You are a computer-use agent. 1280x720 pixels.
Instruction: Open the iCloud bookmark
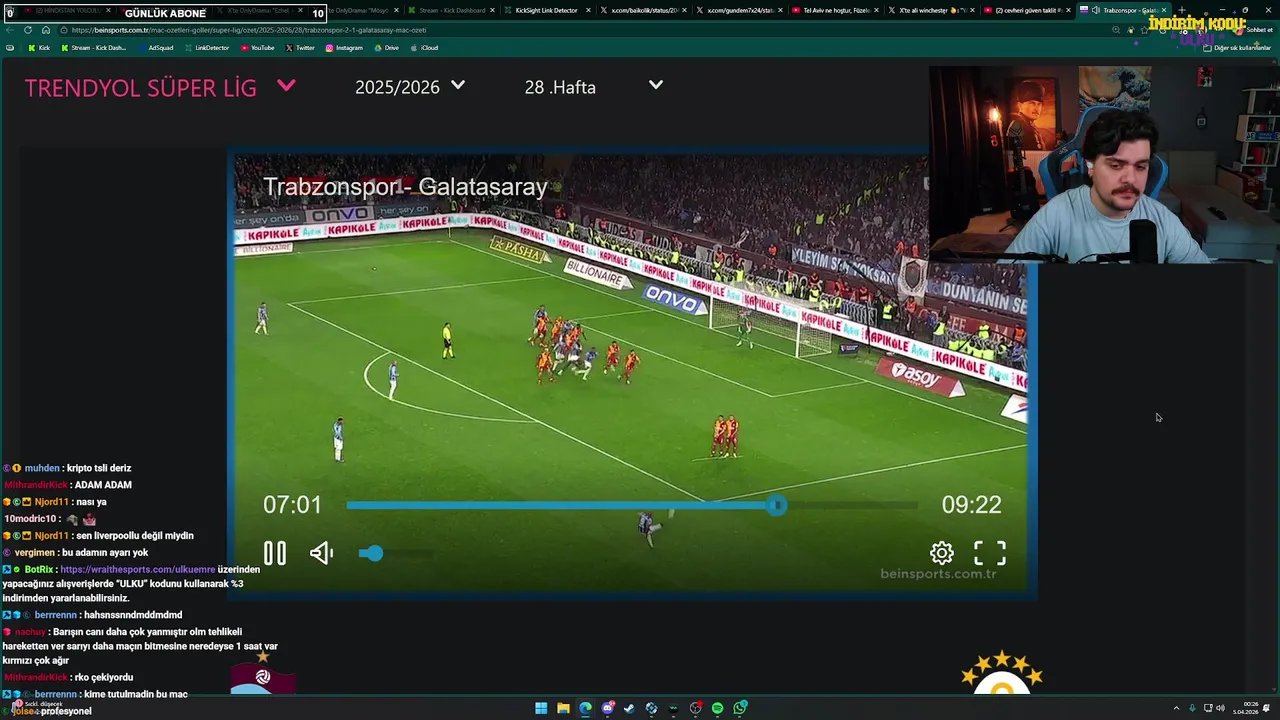(424, 47)
